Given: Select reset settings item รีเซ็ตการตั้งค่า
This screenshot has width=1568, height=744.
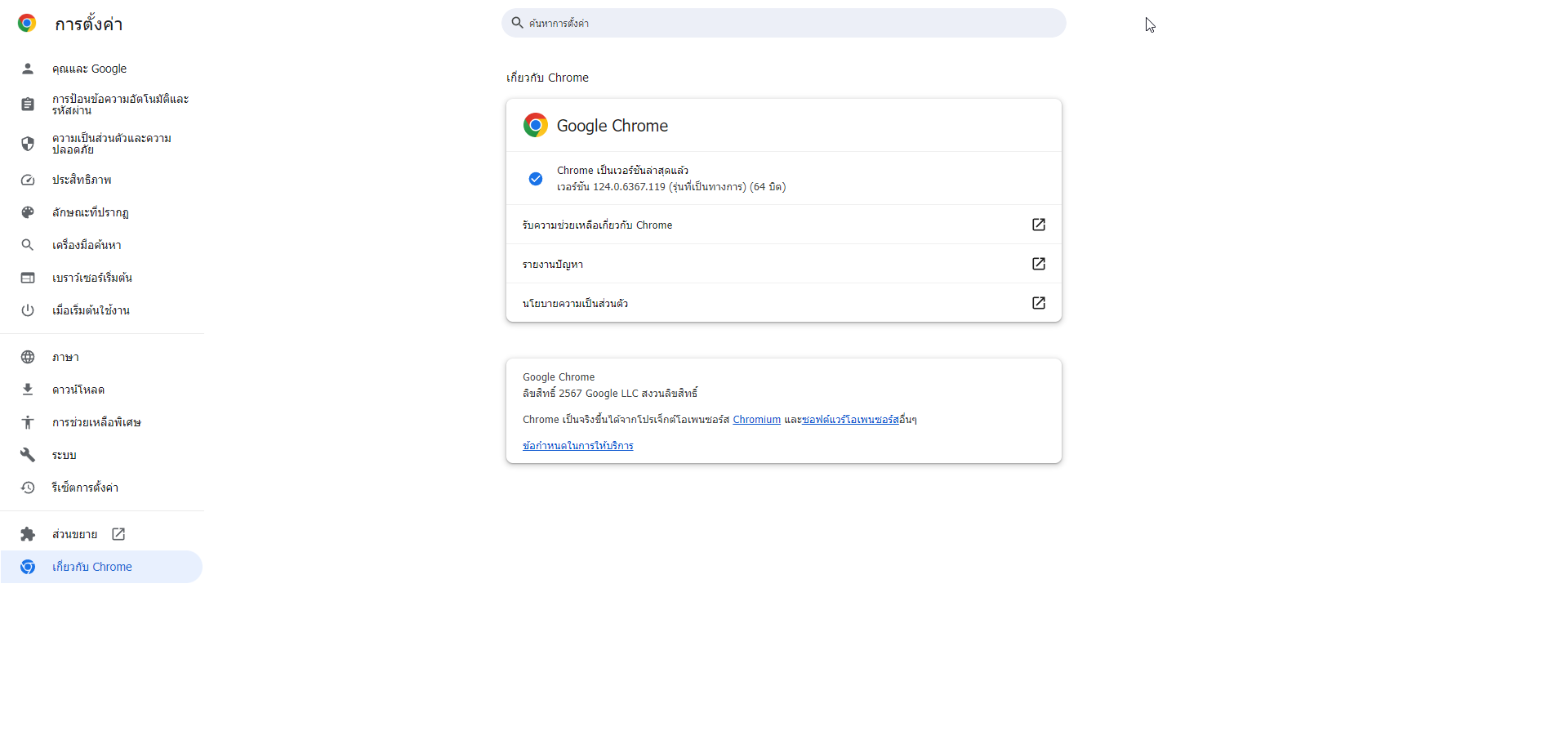Looking at the screenshot, I should (x=101, y=488).
